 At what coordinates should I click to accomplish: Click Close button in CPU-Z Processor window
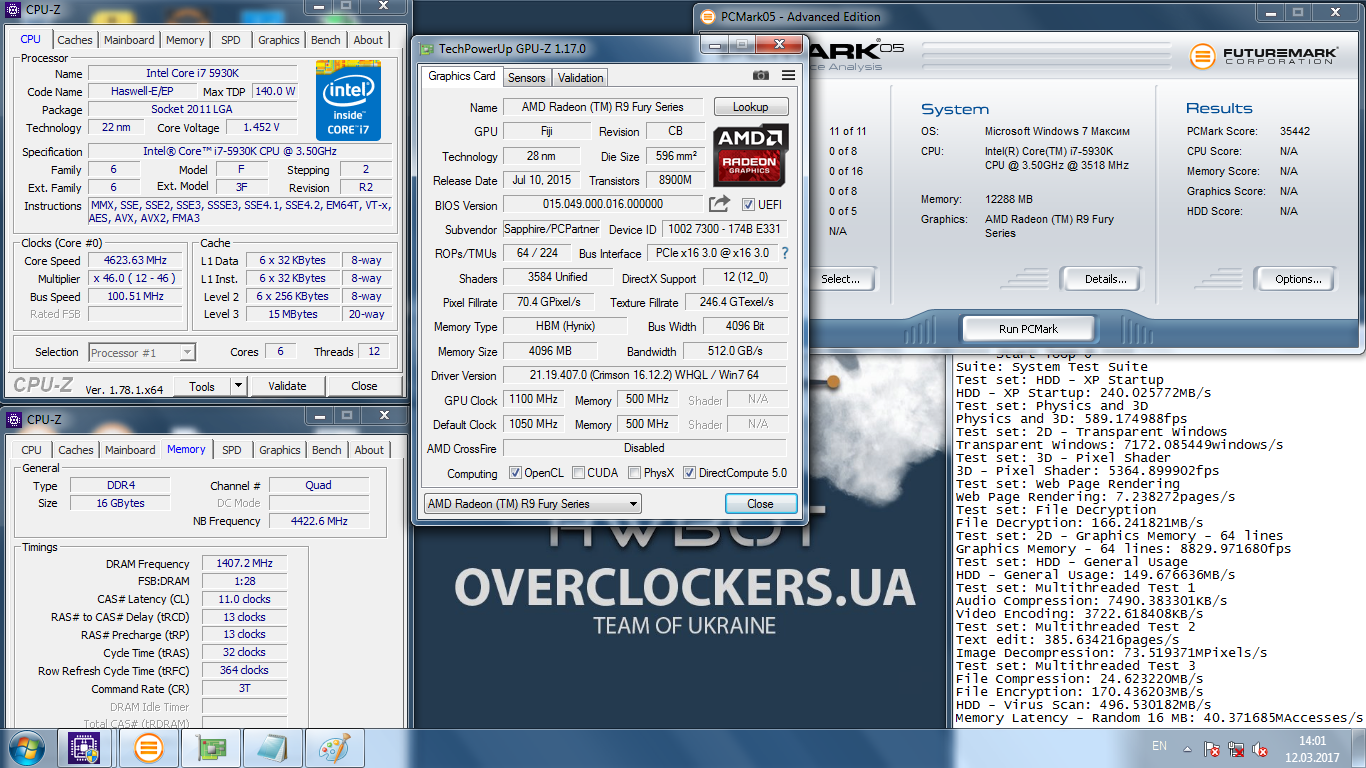[364, 386]
